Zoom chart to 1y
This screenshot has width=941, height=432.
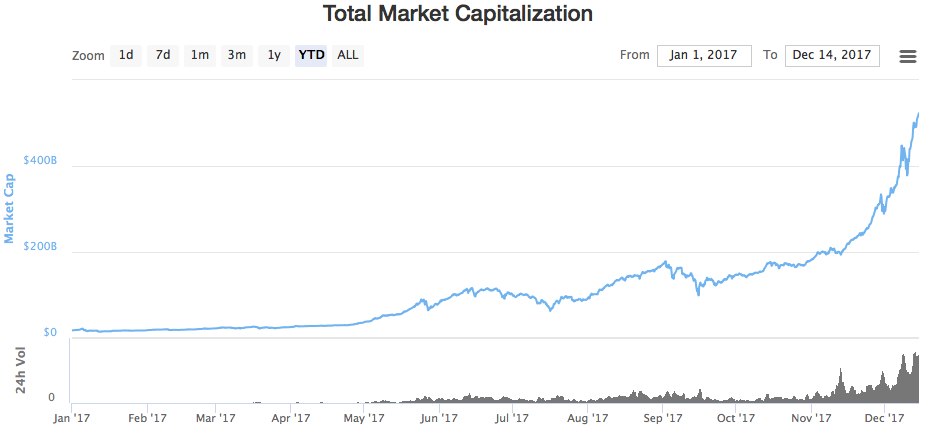tap(273, 55)
